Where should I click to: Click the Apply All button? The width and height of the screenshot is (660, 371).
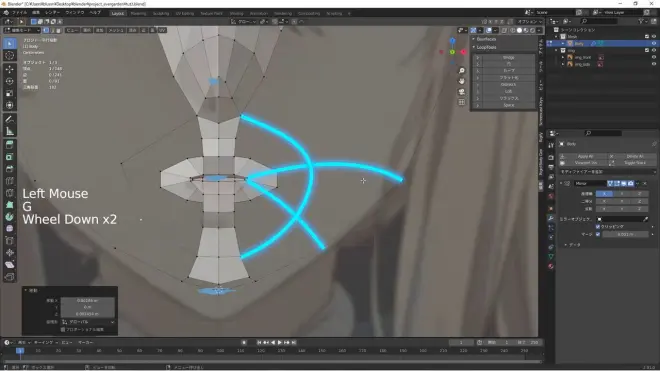[x=585, y=156]
